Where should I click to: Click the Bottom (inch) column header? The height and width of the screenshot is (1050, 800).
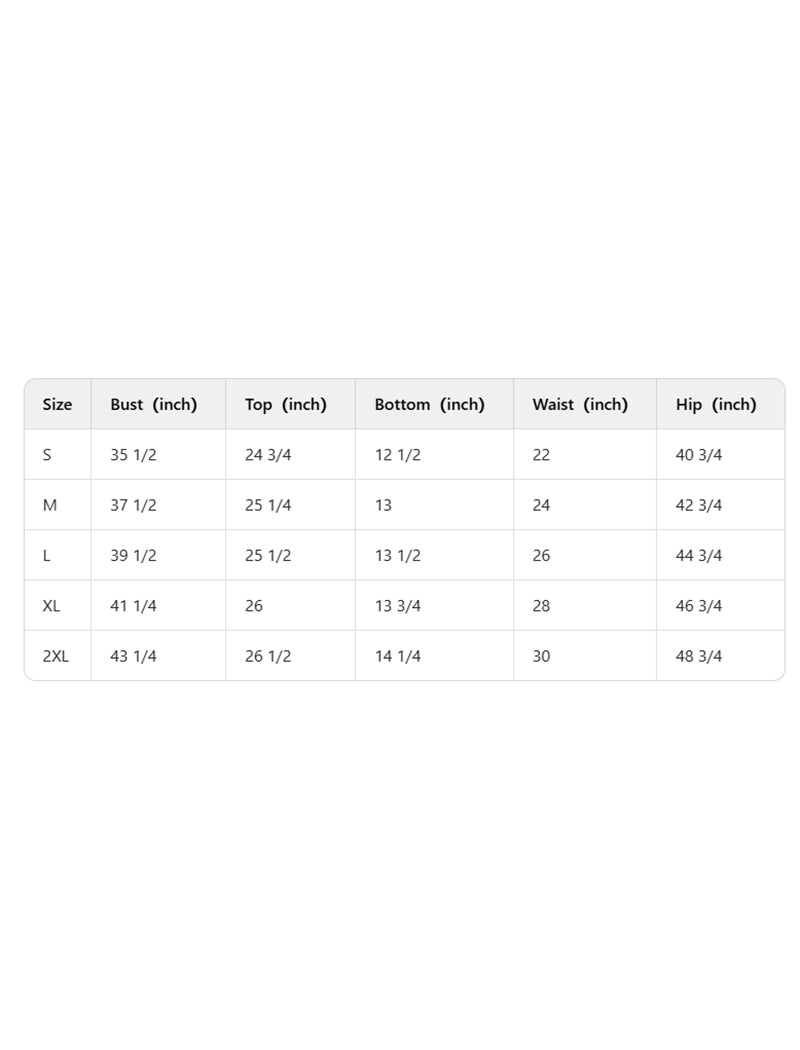click(429, 405)
